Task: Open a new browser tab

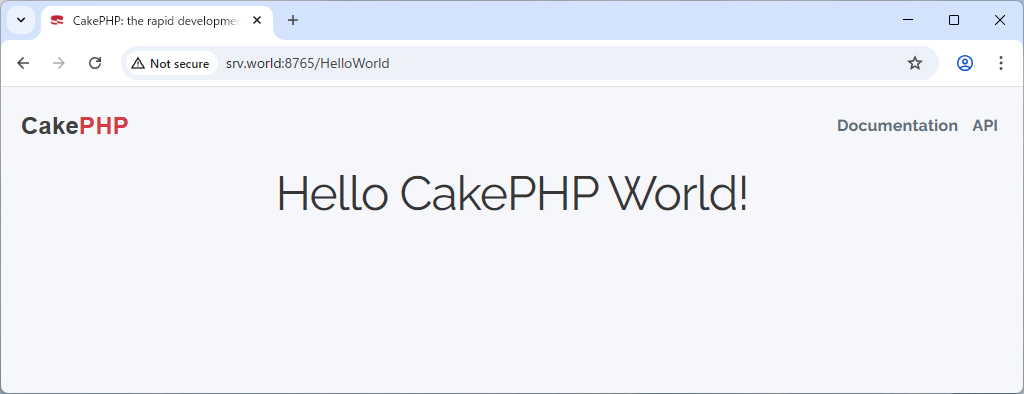Action: [293, 20]
